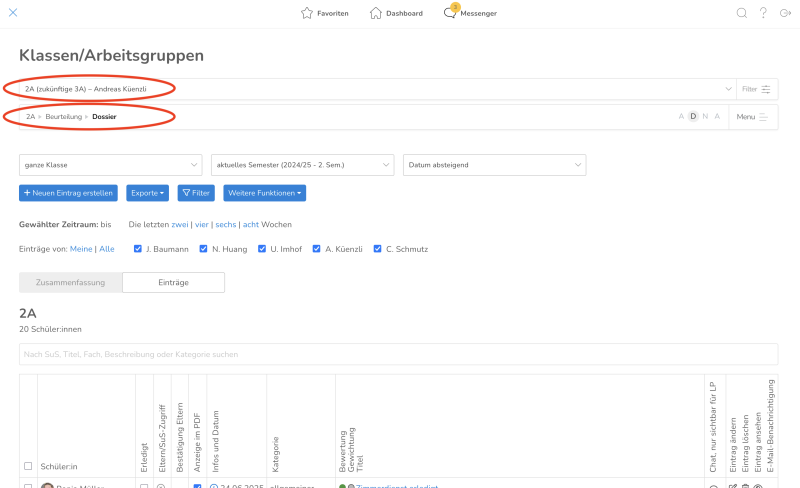The image size is (800, 488).
Task: Toggle N. Huang checkbox
Action: point(203,248)
